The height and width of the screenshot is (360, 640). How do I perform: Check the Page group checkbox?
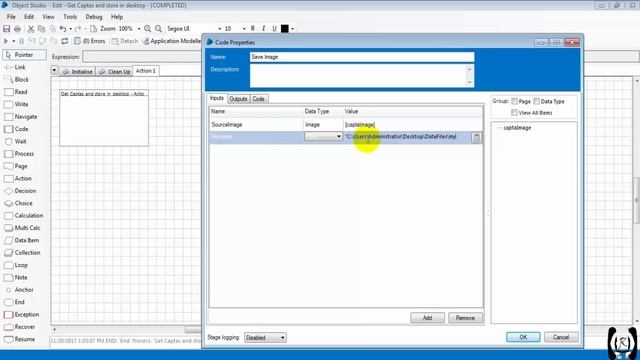point(514,101)
